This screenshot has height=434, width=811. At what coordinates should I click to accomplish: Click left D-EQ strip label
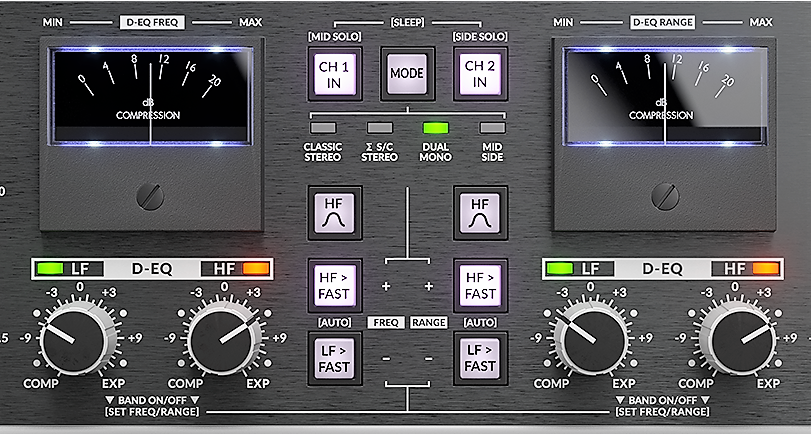(152, 269)
